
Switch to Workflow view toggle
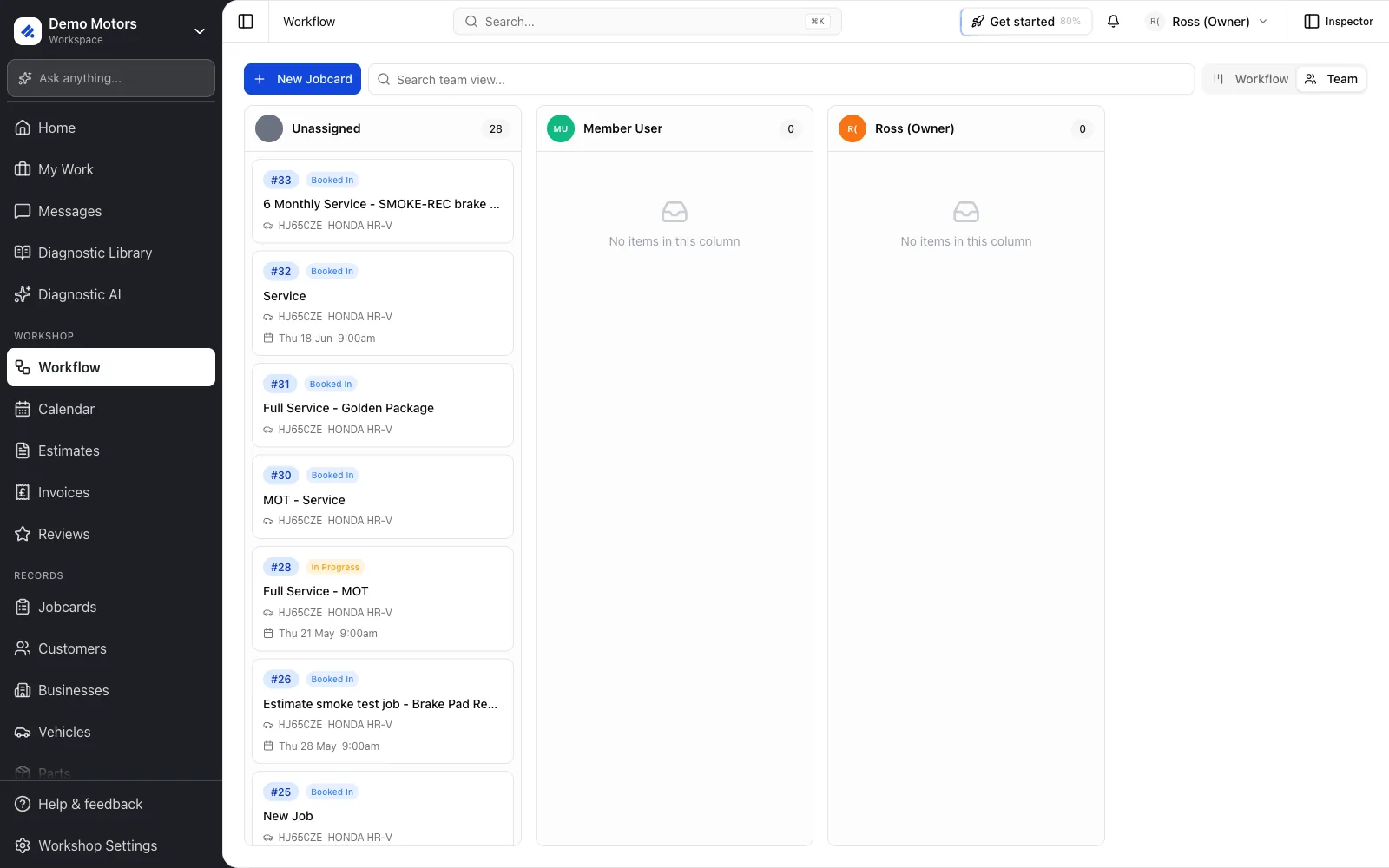[x=1251, y=79]
